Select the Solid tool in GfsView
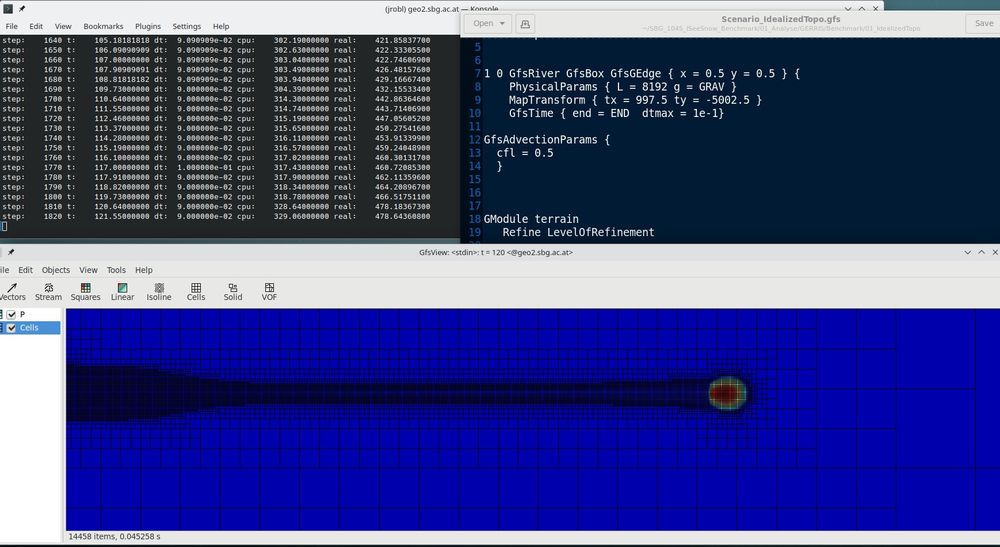This screenshot has height=547, width=1000. click(x=233, y=292)
